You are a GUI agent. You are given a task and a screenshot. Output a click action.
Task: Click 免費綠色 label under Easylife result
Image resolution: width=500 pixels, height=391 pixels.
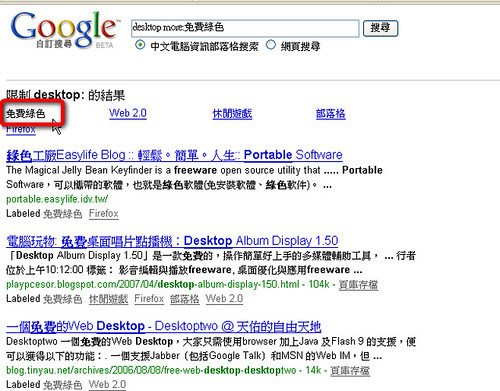click(x=63, y=214)
